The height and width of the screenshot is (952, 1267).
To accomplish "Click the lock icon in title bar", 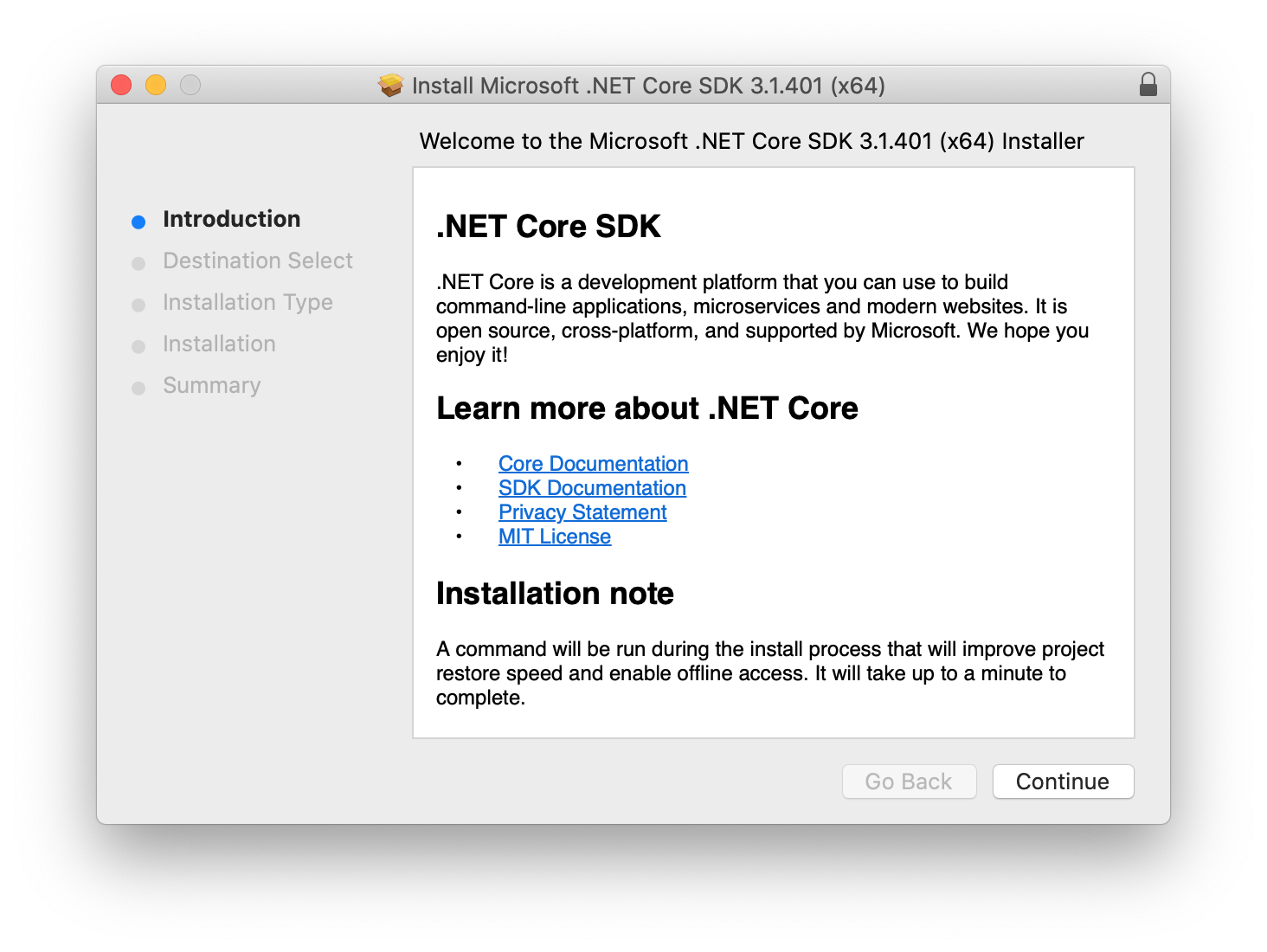I will (x=1148, y=85).
